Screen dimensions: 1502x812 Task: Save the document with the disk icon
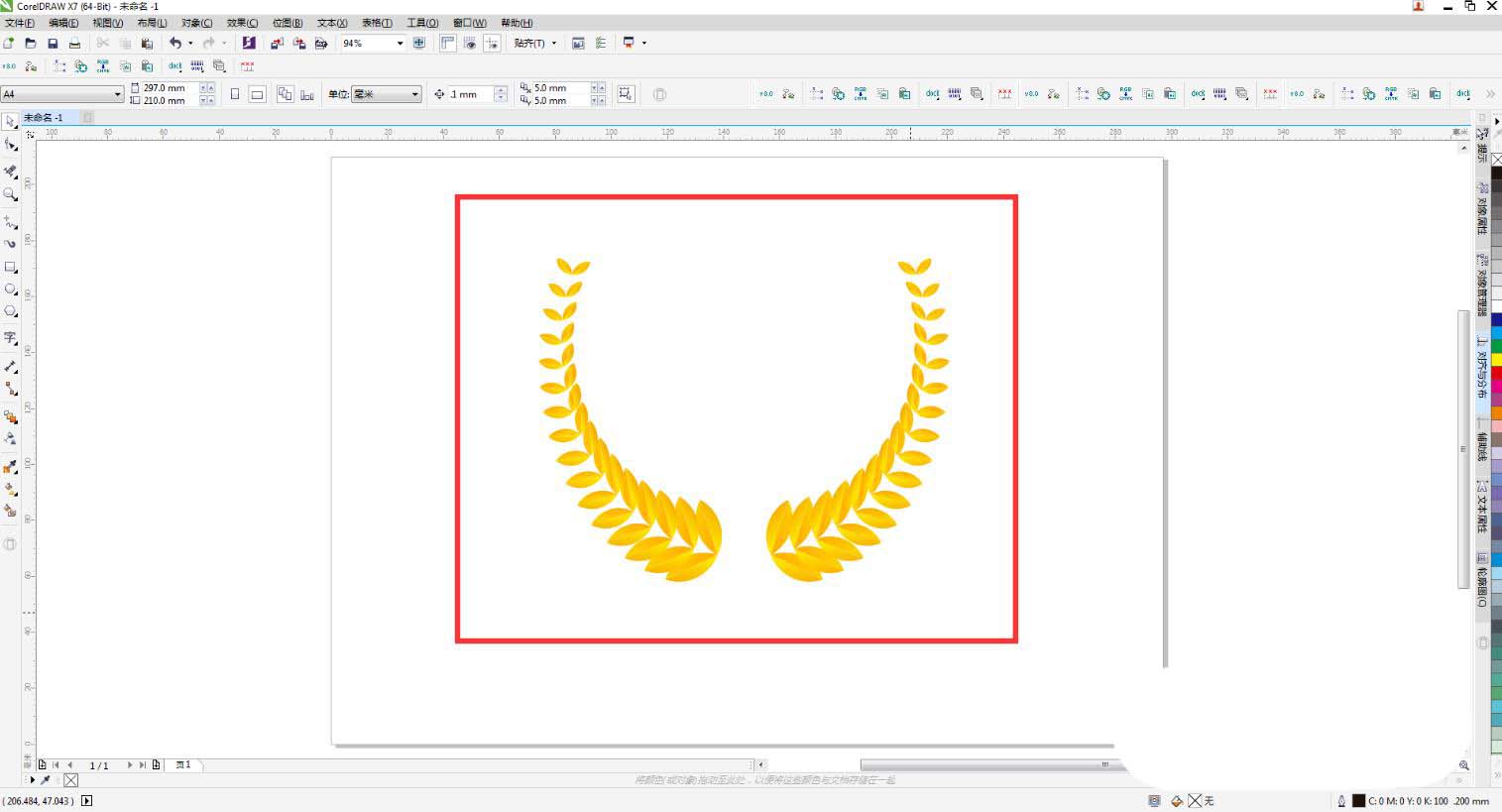[53, 43]
